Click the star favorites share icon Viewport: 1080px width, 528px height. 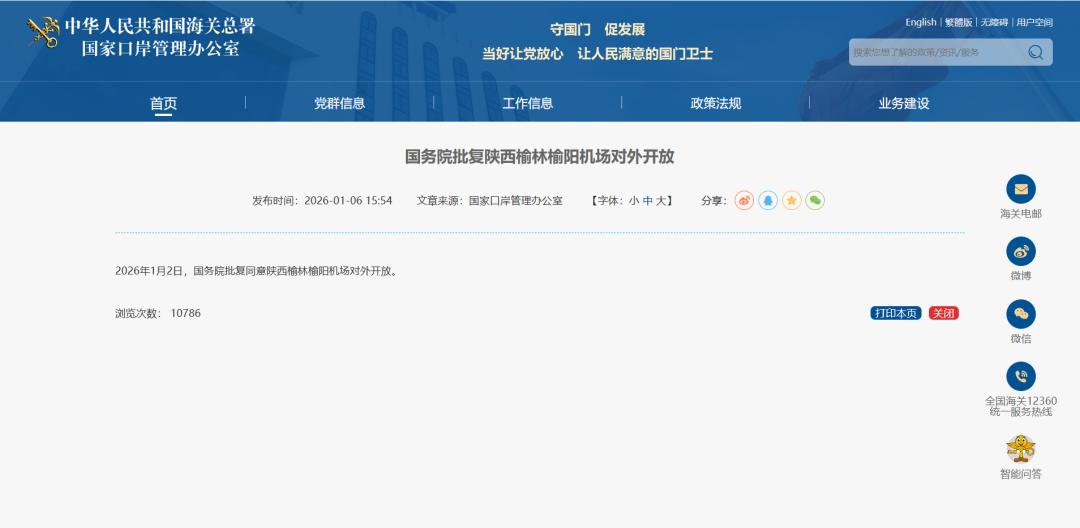[x=792, y=200]
